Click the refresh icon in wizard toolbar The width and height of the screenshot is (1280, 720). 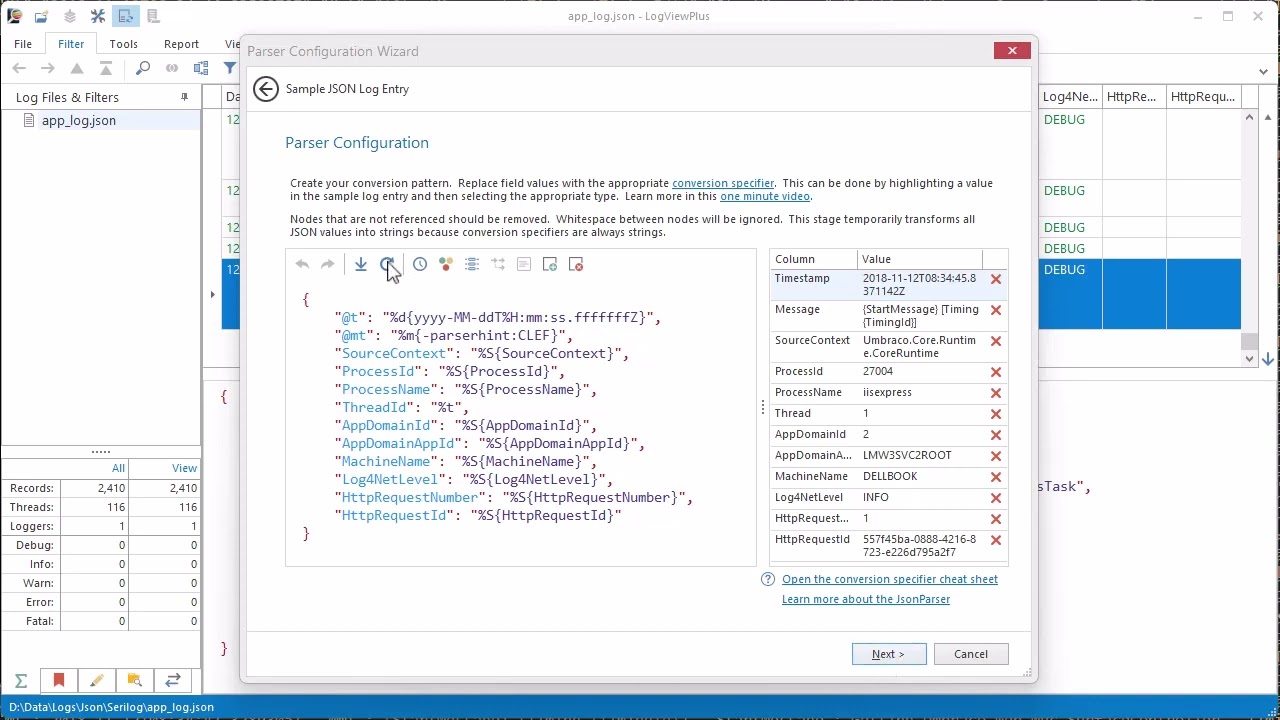click(x=387, y=264)
